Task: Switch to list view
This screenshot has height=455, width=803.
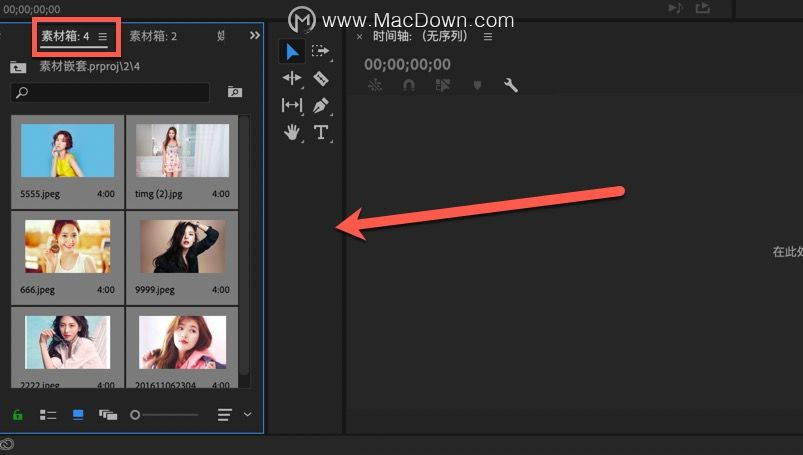Action: click(48, 415)
